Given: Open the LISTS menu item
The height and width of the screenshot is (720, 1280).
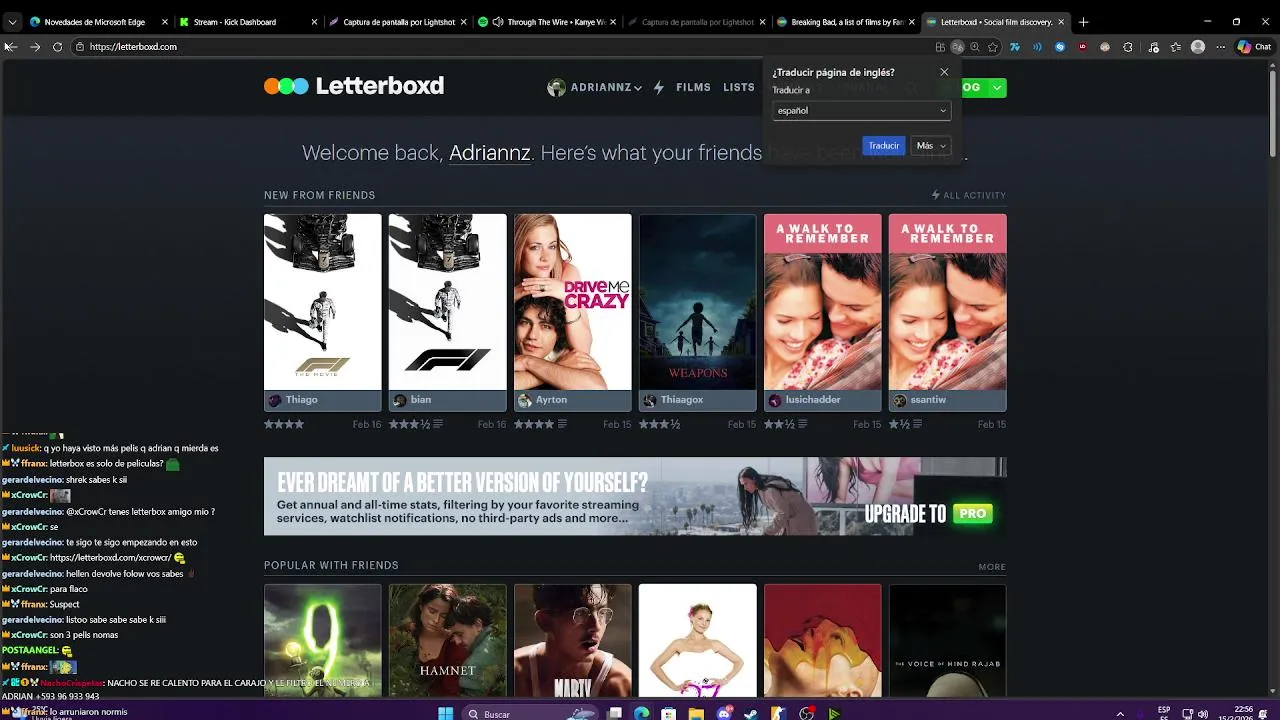Looking at the screenshot, I should pos(739,87).
